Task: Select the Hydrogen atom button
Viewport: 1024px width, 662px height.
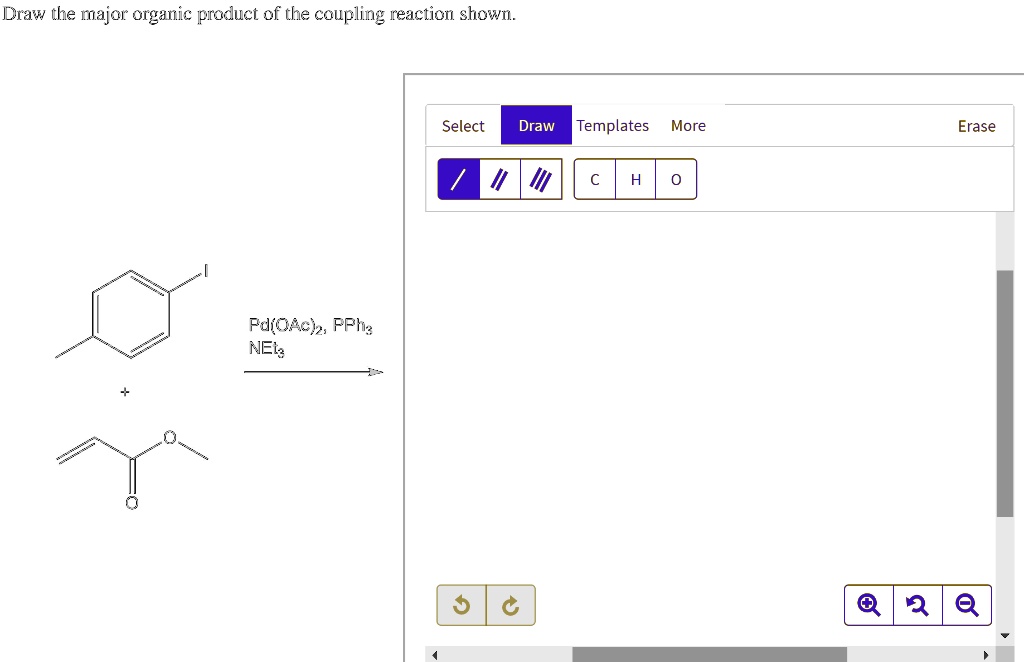Action: pos(635,179)
